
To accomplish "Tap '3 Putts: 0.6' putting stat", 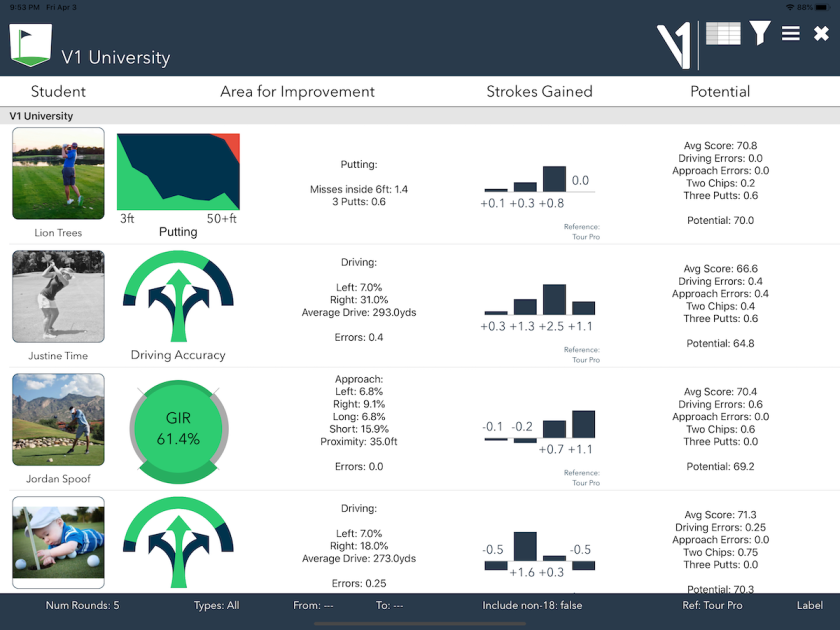I will [x=359, y=201].
